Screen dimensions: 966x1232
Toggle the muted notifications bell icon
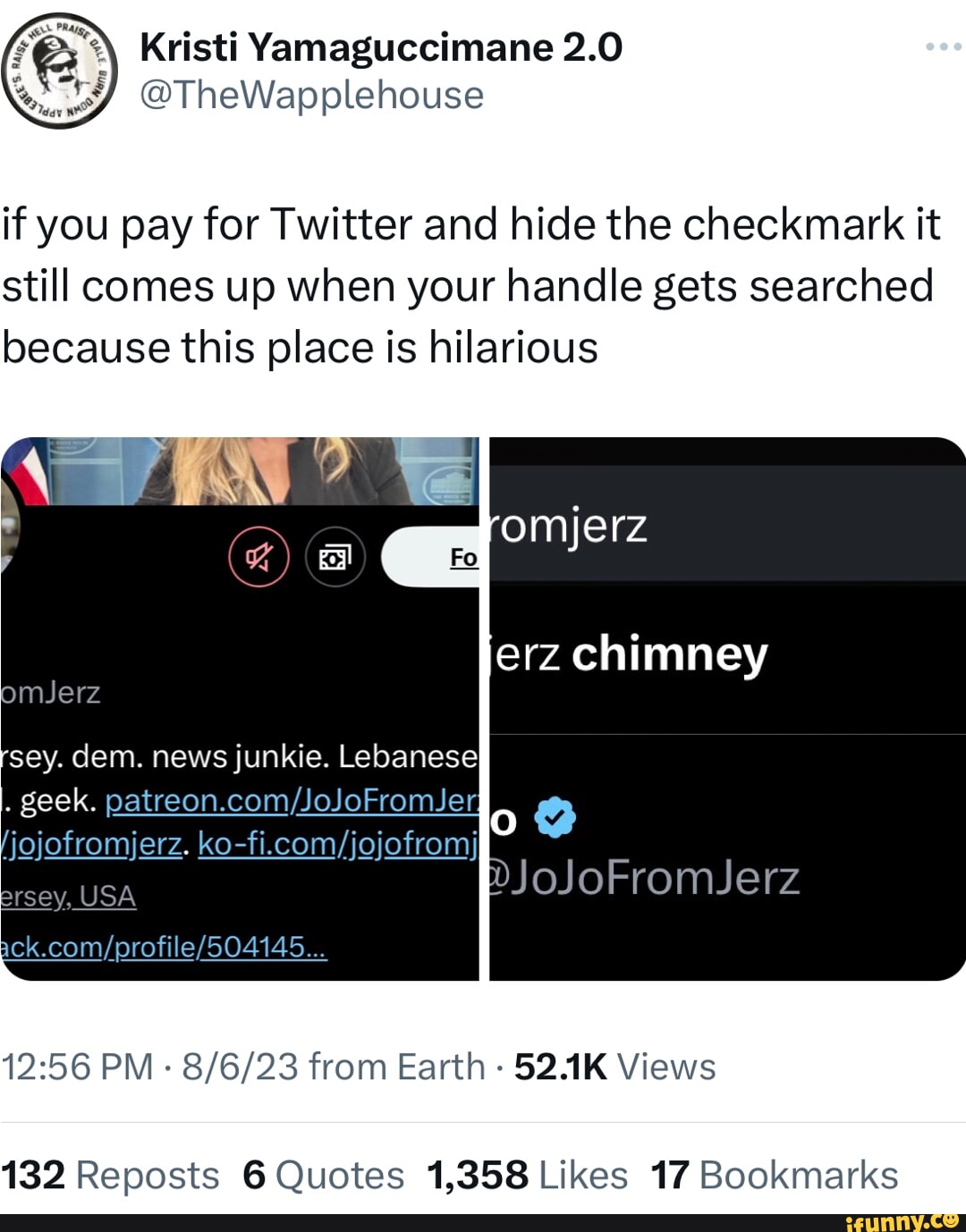(x=259, y=557)
